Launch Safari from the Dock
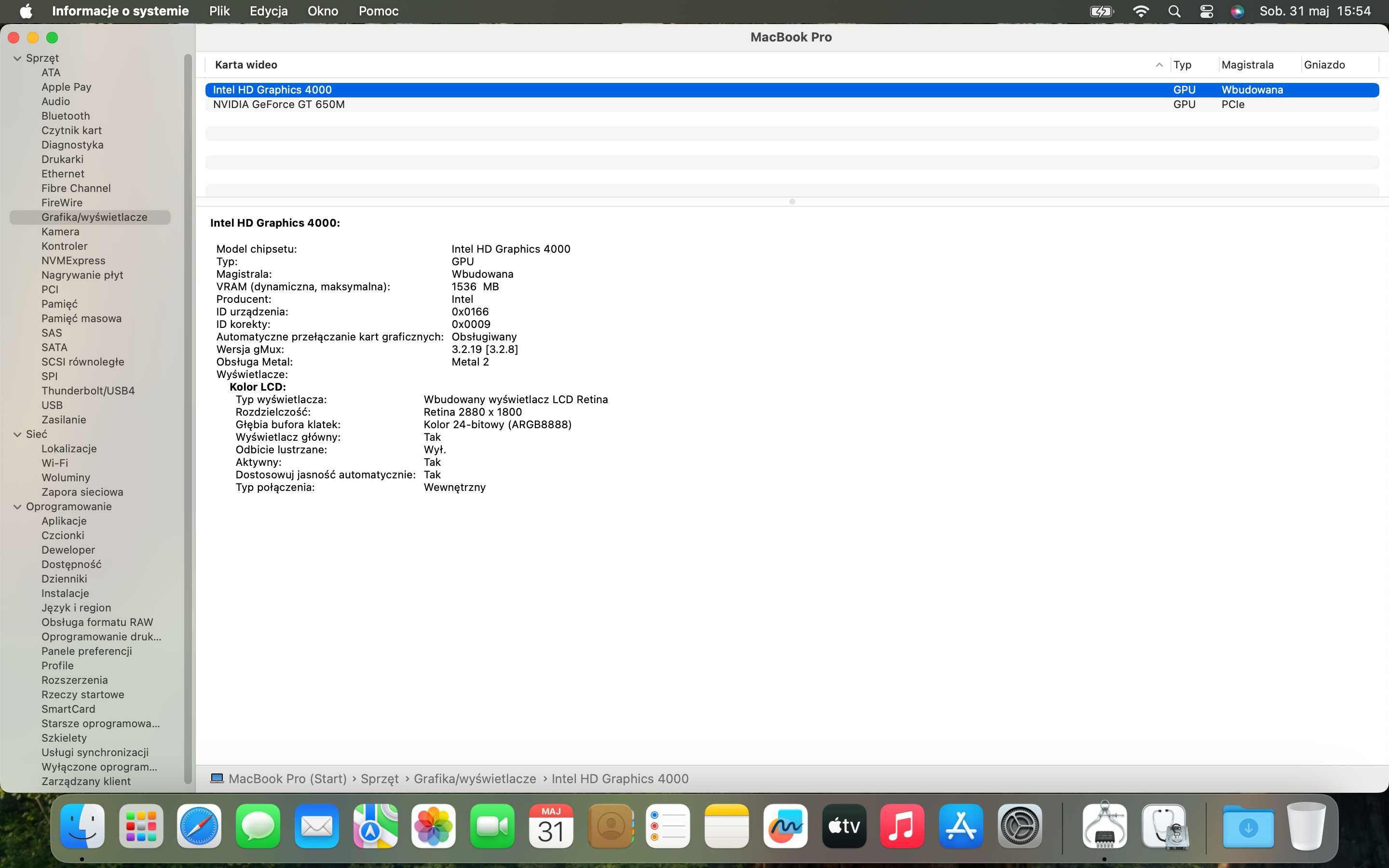 point(199,826)
